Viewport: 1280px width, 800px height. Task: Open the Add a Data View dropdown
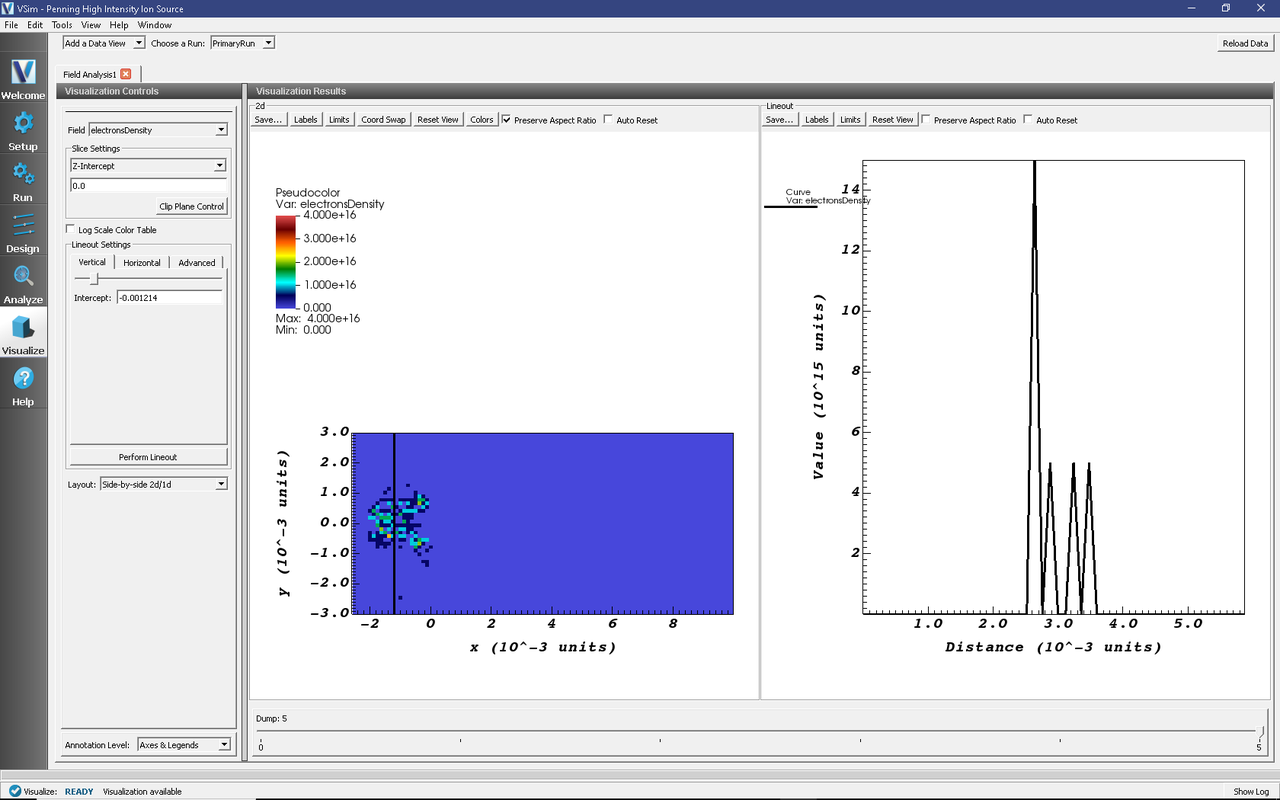pyautogui.click(x=104, y=43)
